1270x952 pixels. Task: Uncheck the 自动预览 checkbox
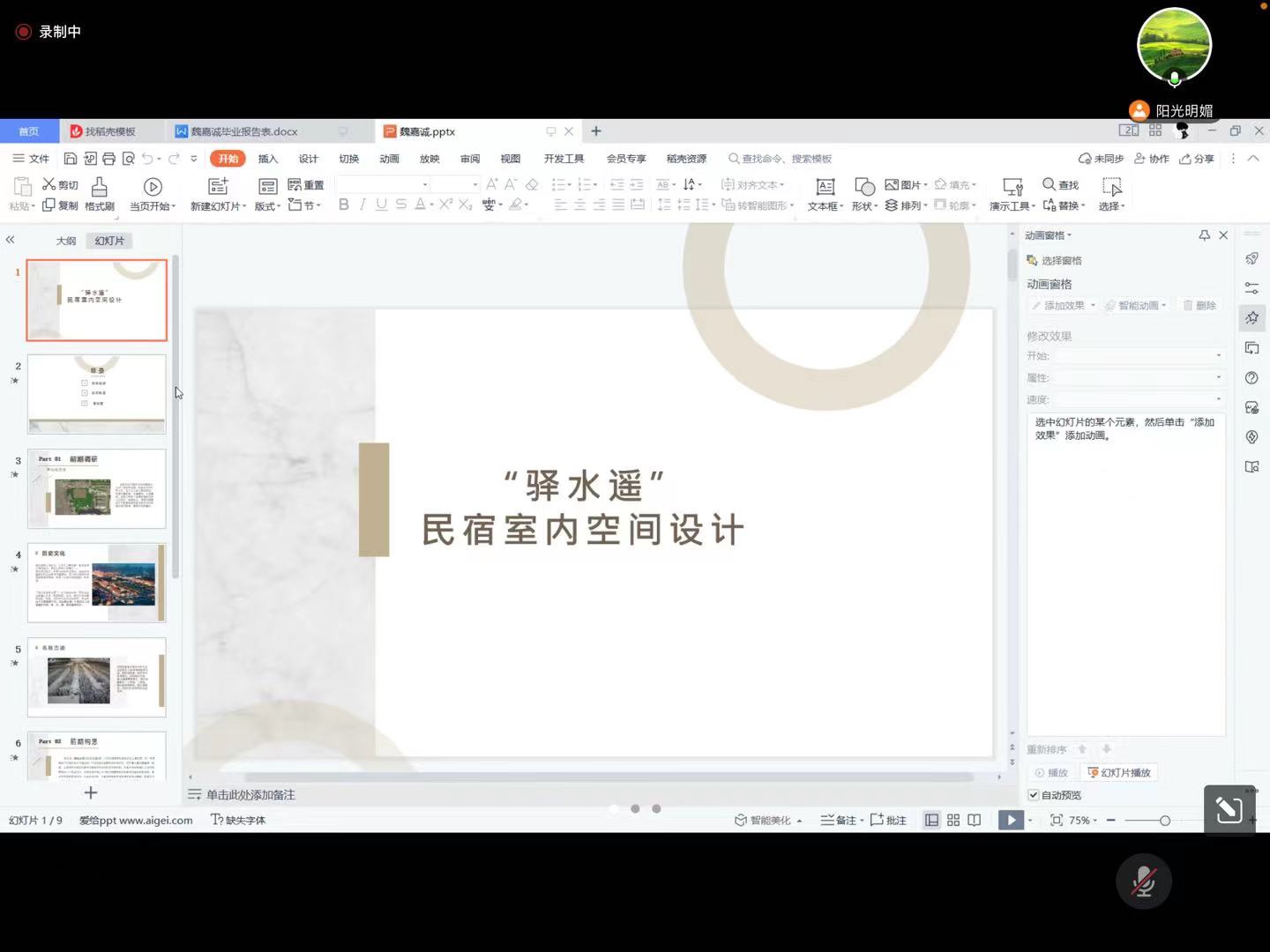(1034, 795)
